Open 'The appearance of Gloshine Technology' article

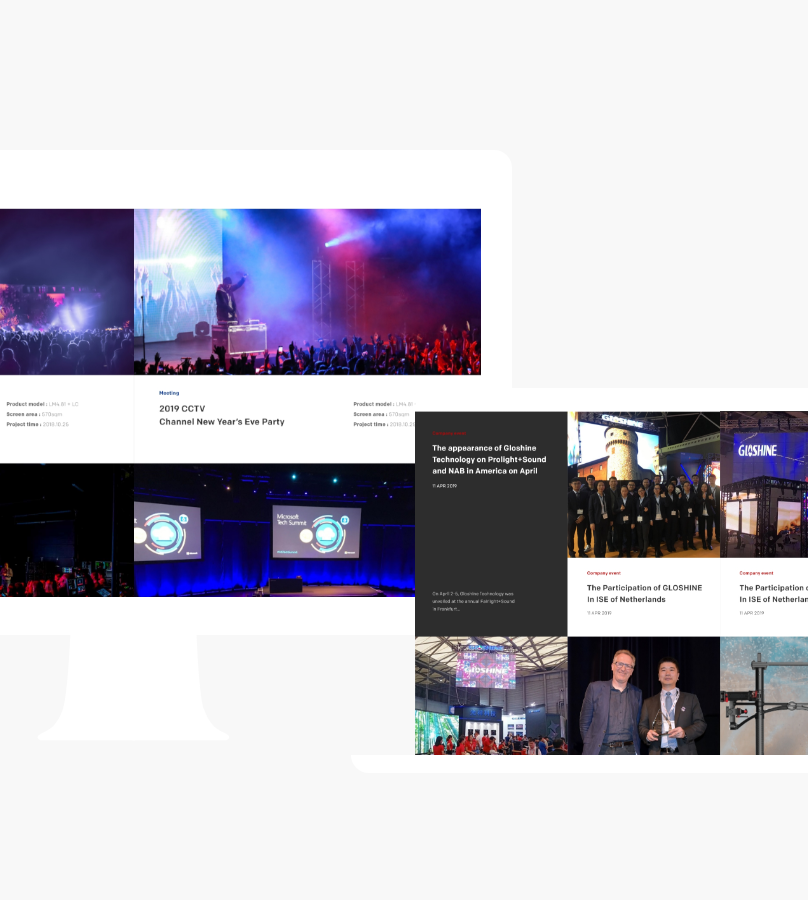tap(489, 459)
